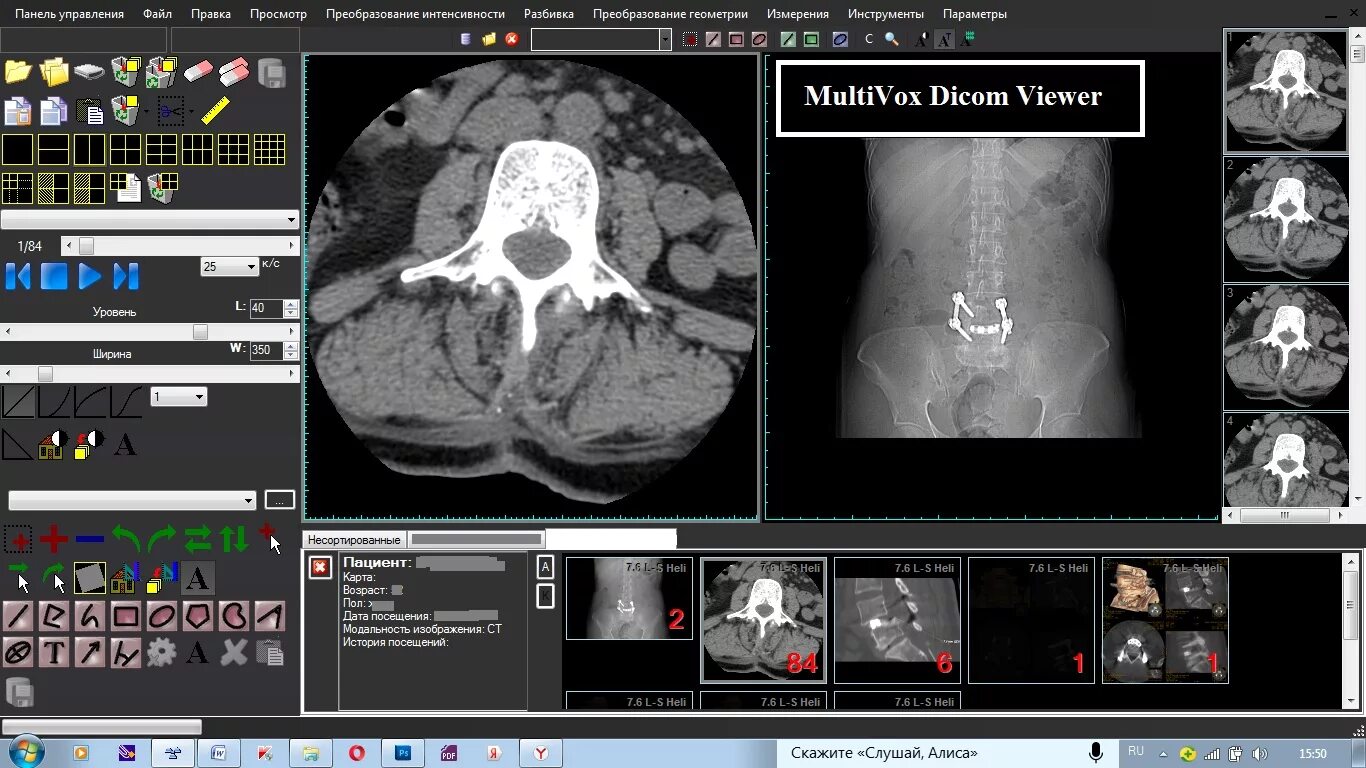The image size is (1366, 768).
Task: Choose 2x2 grid layout icon
Action: point(126,150)
